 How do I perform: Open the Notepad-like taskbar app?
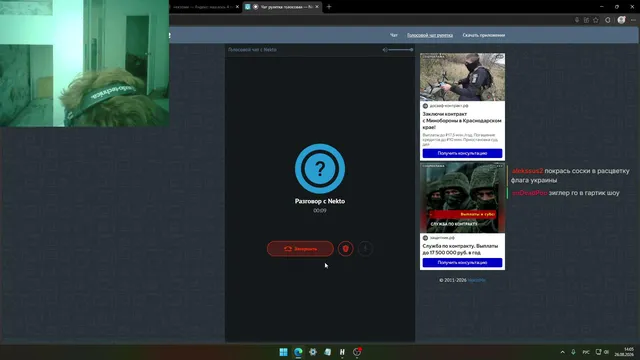tap(328, 352)
